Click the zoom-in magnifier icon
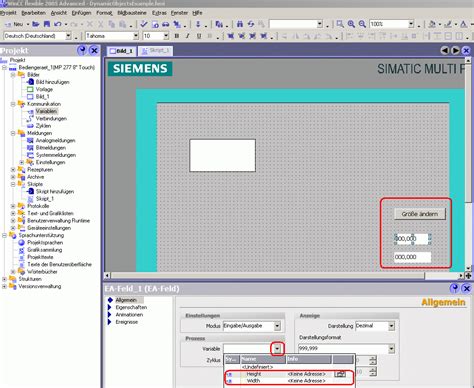The width and height of the screenshot is (474, 388). pyautogui.click(x=351, y=24)
